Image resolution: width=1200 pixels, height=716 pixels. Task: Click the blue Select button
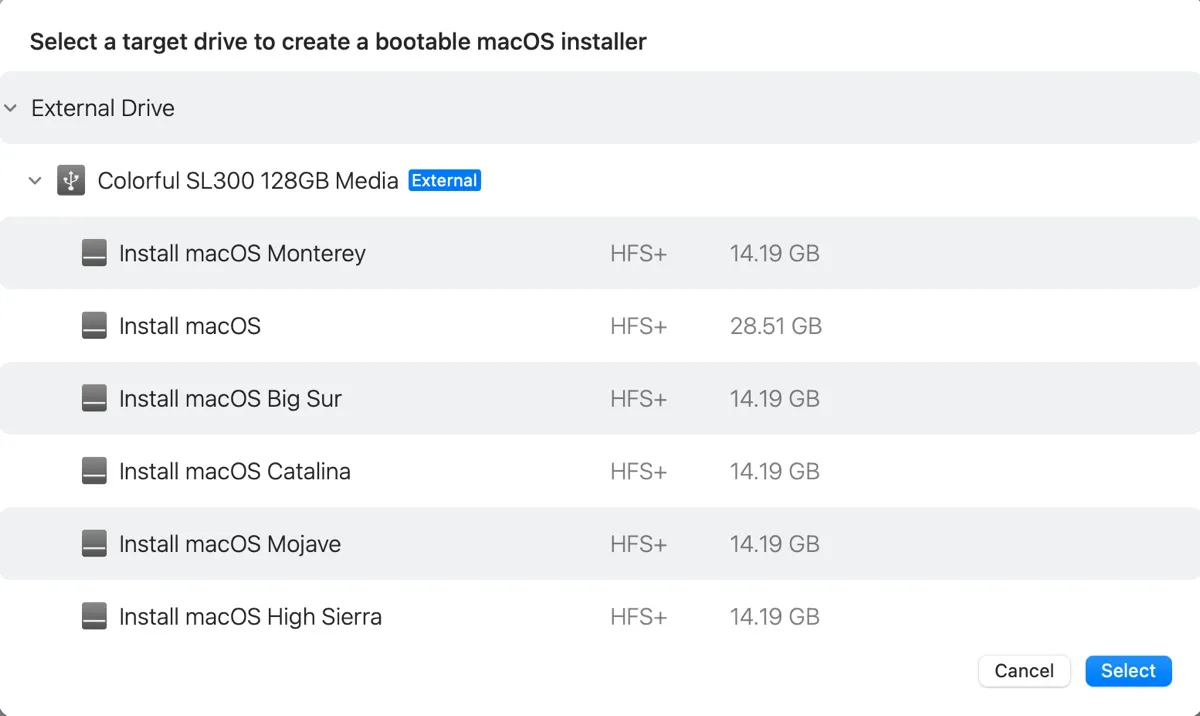[1128, 671]
